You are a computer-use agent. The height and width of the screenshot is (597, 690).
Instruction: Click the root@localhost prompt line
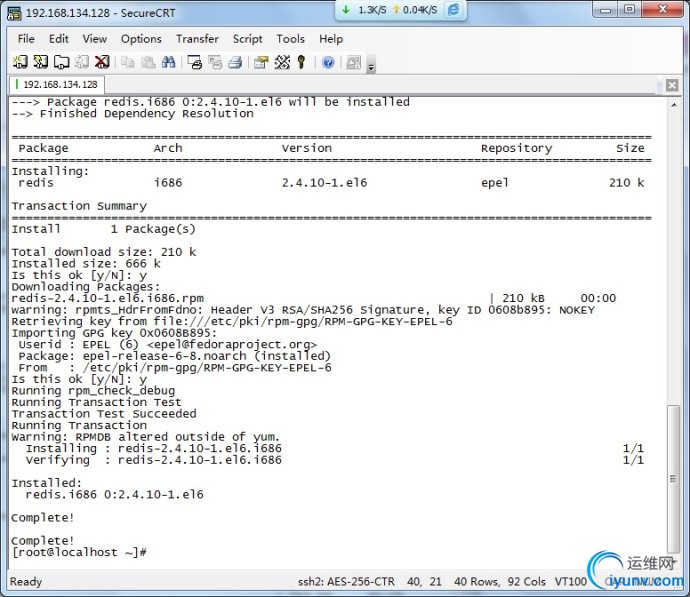79,552
